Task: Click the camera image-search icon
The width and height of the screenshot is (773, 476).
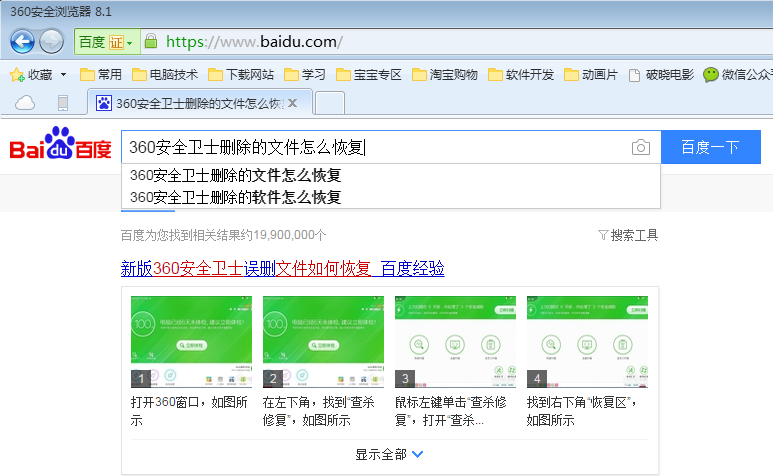Action: 641,147
